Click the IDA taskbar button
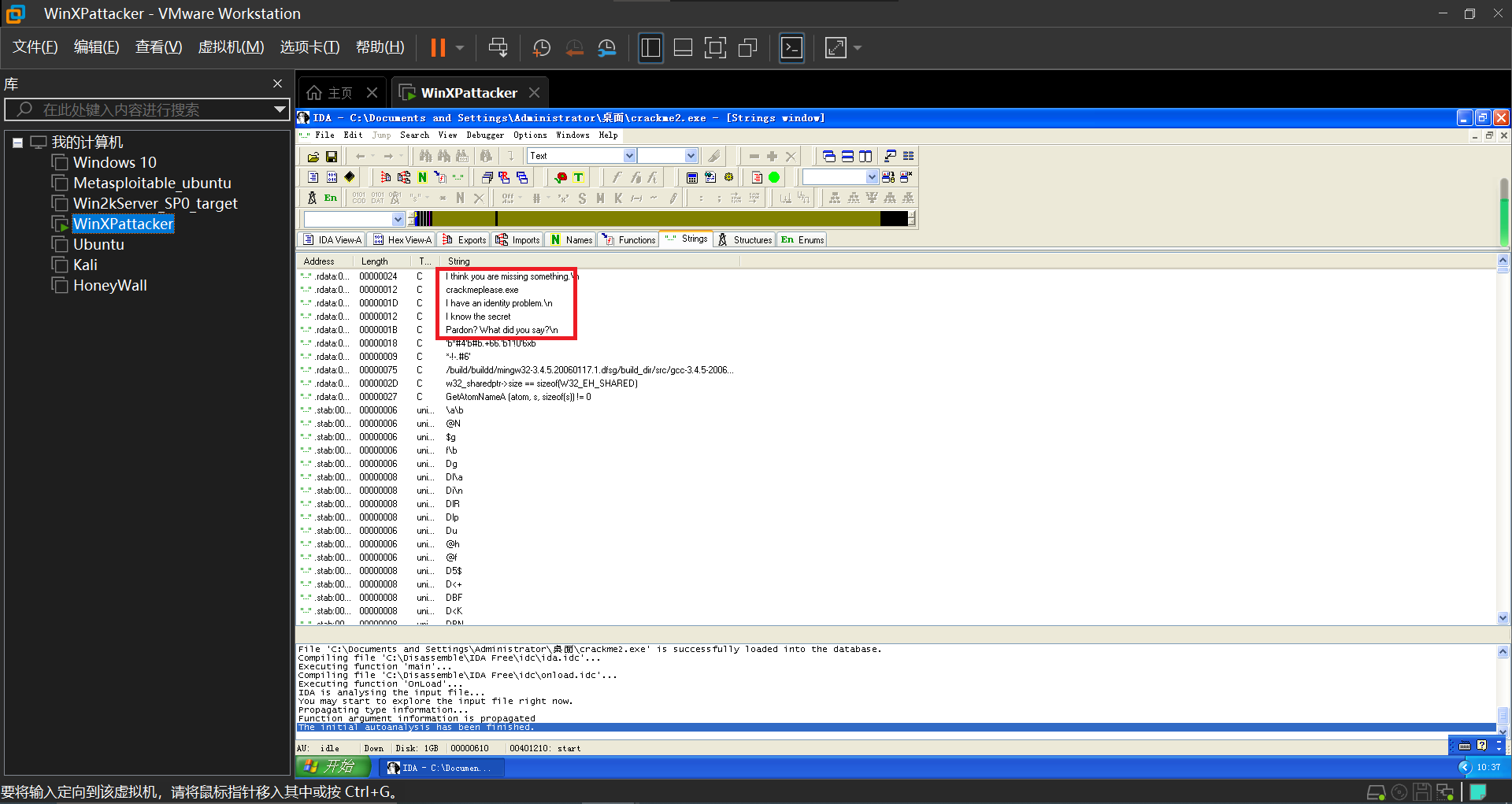Image resolution: width=1512 pixels, height=804 pixels. [441, 768]
